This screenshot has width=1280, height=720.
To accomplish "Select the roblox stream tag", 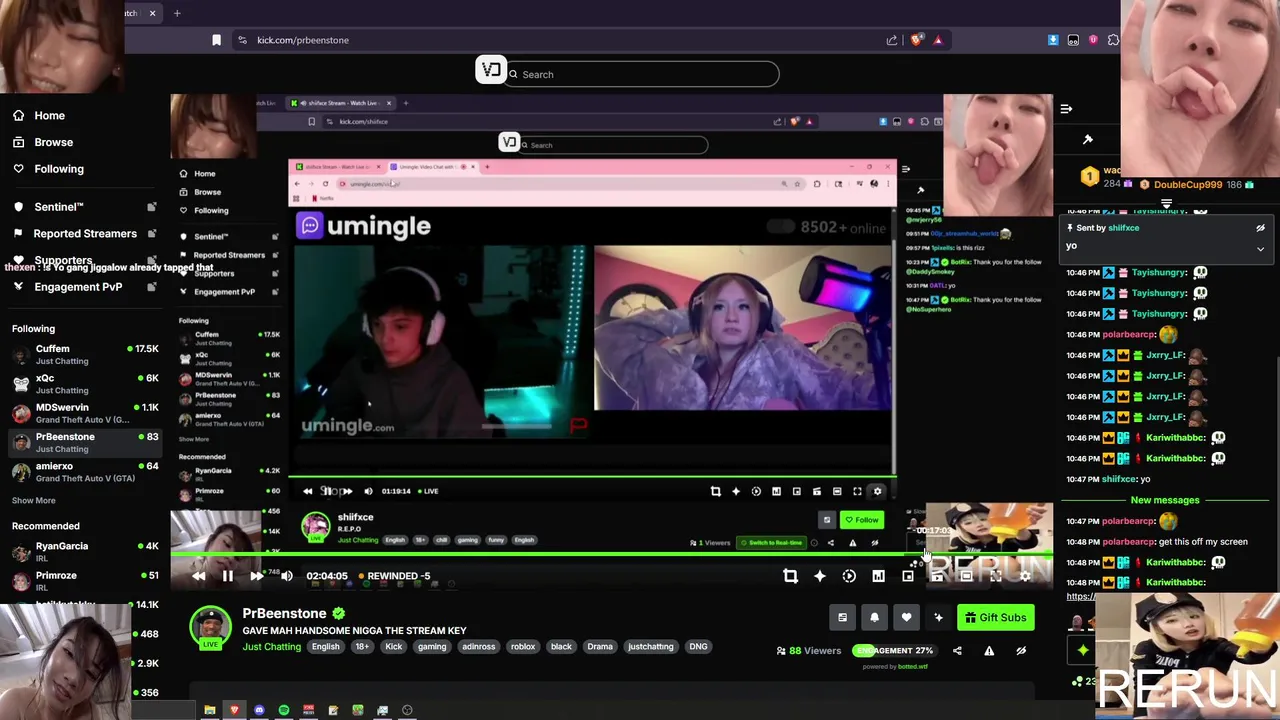I will [x=523, y=647].
